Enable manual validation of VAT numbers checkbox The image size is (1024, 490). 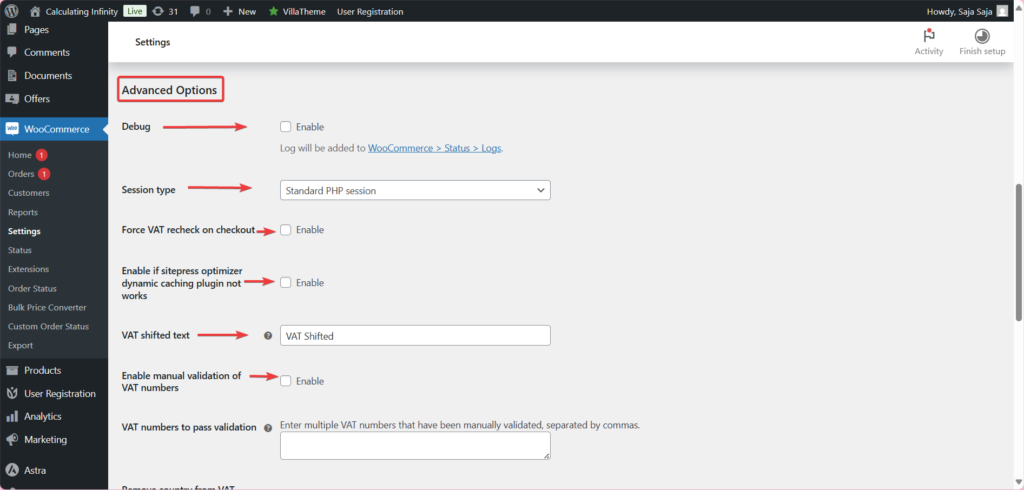pos(285,381)
